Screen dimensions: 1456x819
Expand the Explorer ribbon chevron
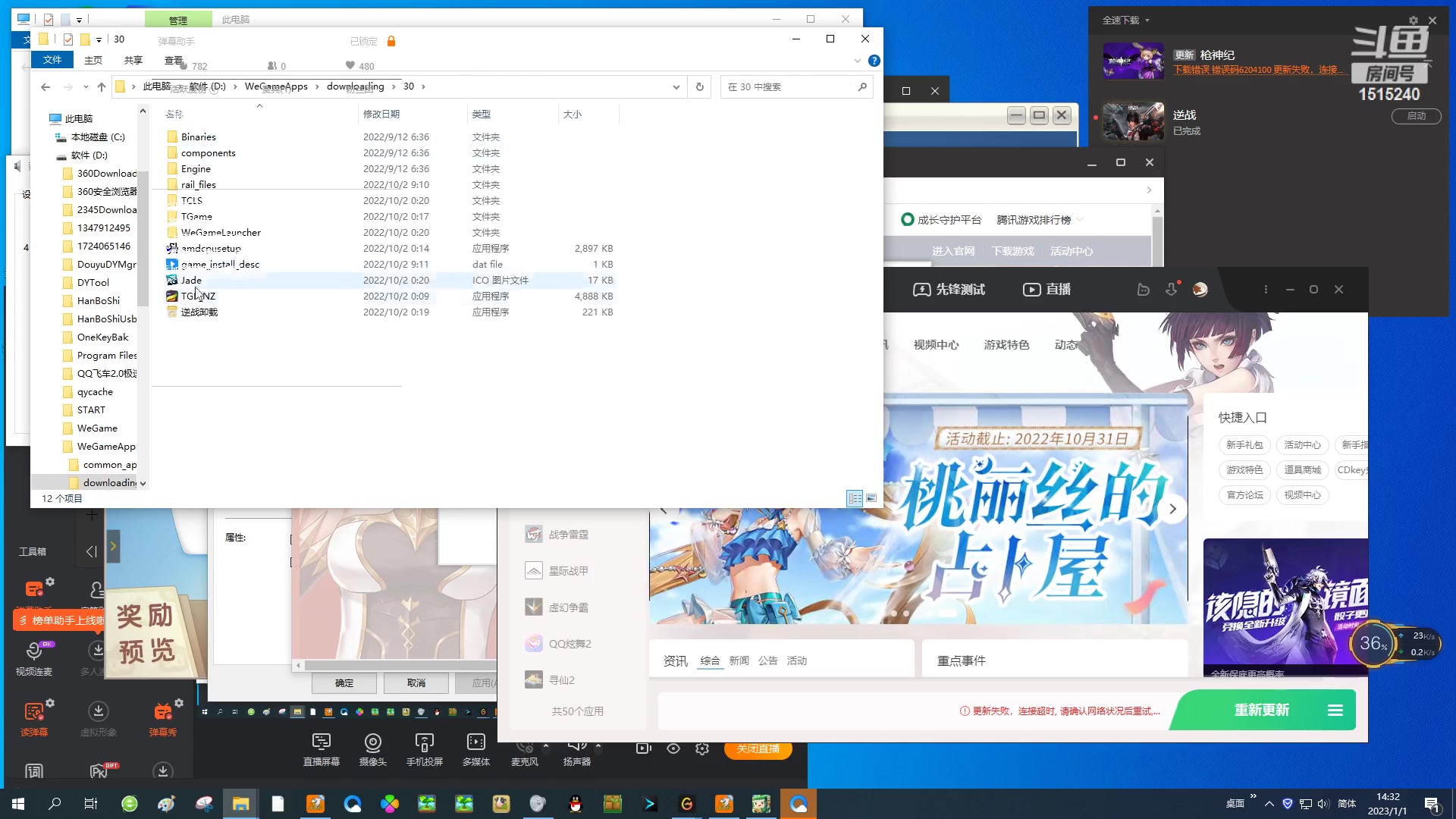(858, 61)
